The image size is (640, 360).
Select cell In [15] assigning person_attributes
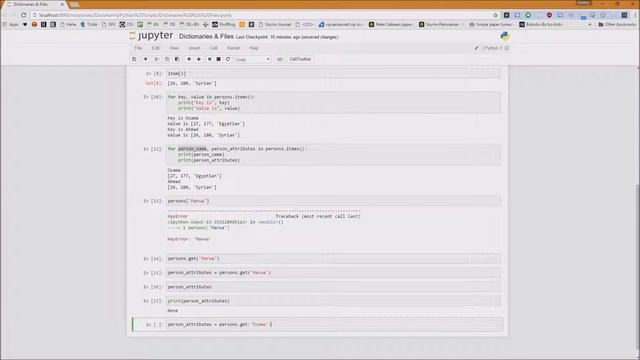(x=333, y=273)
